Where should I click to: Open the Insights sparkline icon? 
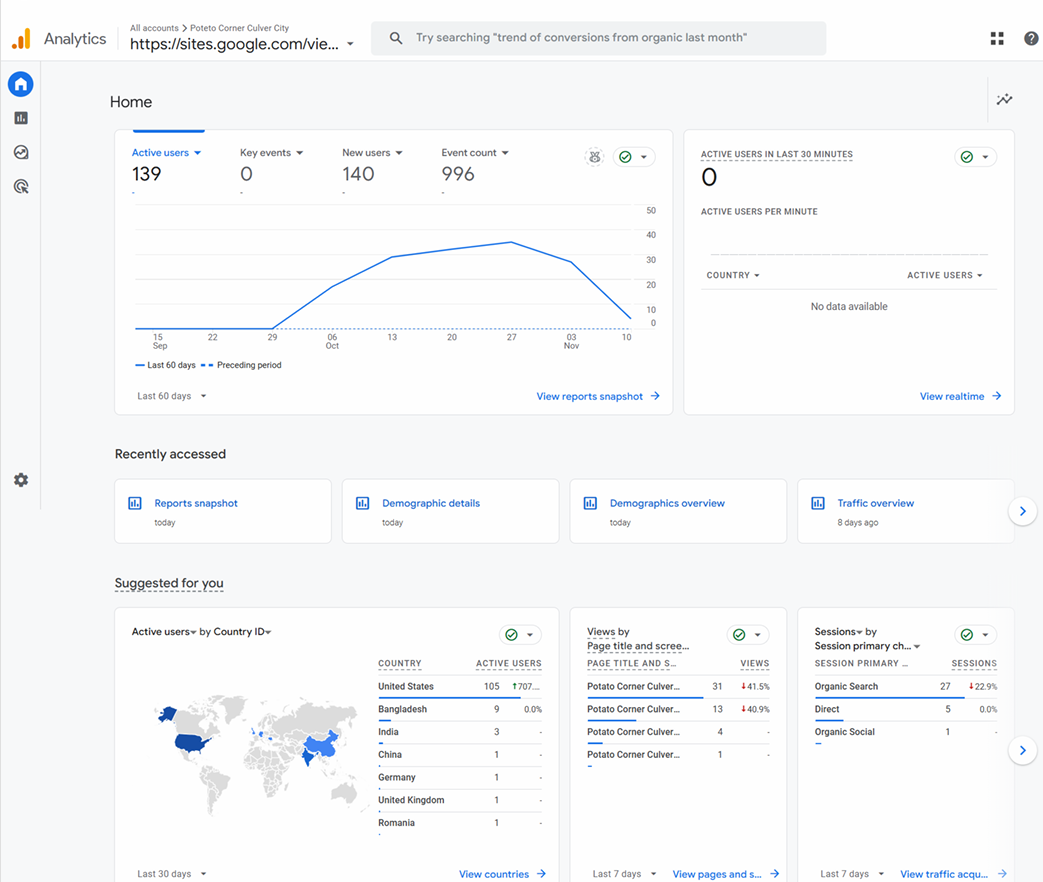coord(1004,100)
